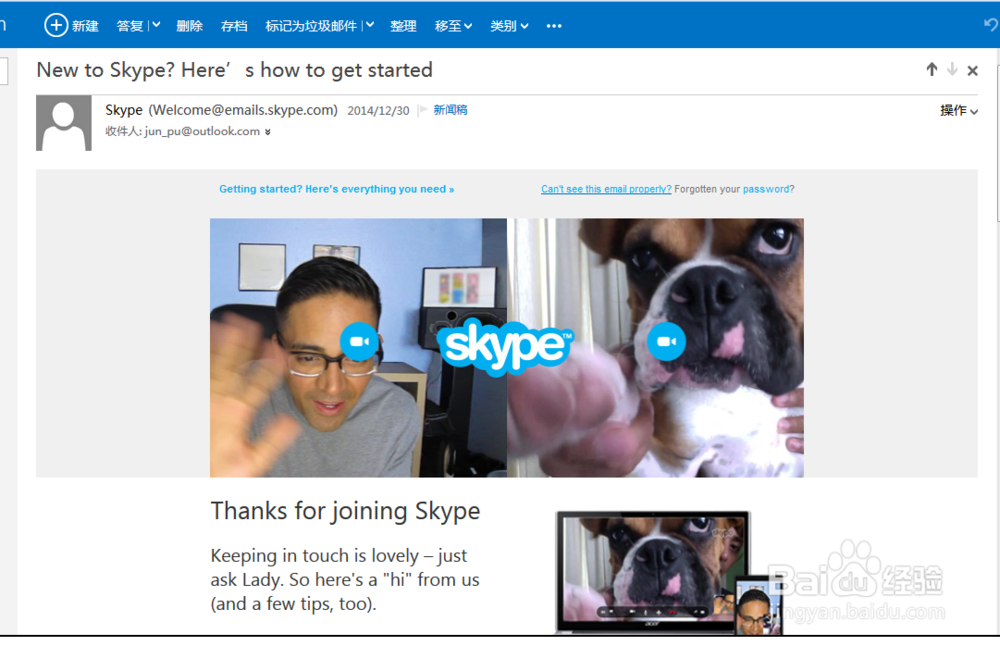Reply using the 答复 button
The image size is (1000, 646).
pos(130,26)
